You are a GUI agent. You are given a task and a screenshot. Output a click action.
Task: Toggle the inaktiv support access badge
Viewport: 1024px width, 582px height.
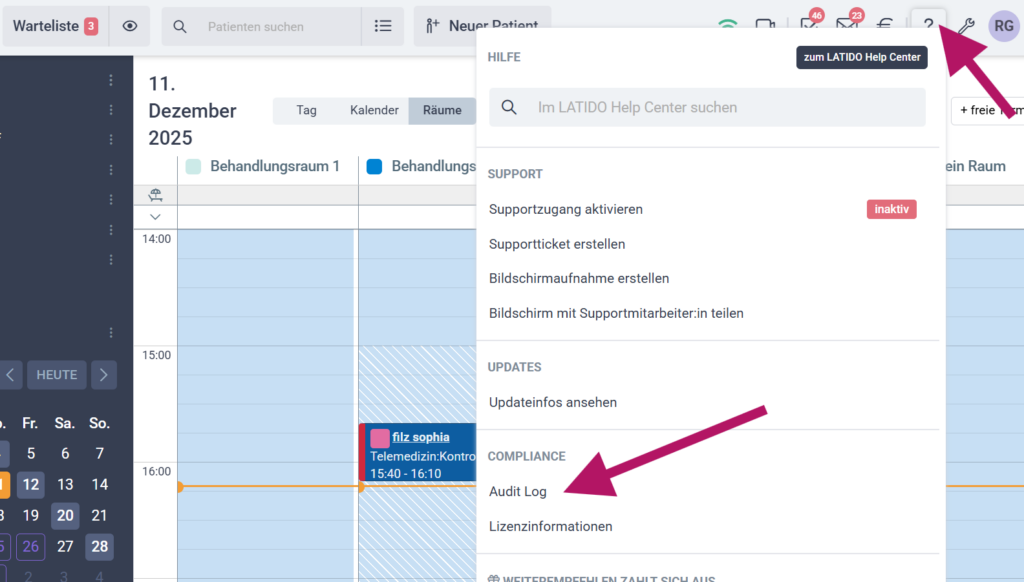pyautogui.click(x=891, y=209)
